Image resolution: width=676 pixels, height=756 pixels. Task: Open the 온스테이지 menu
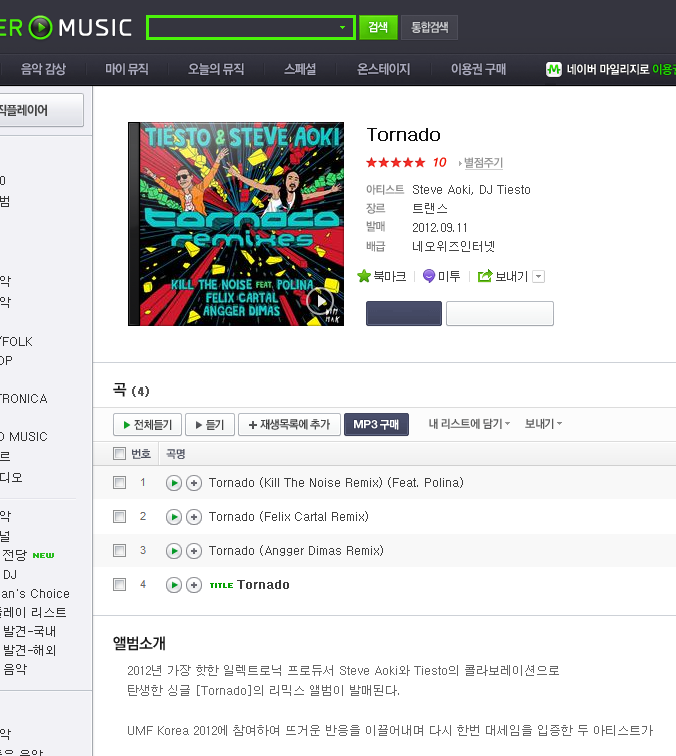(383, 69)
